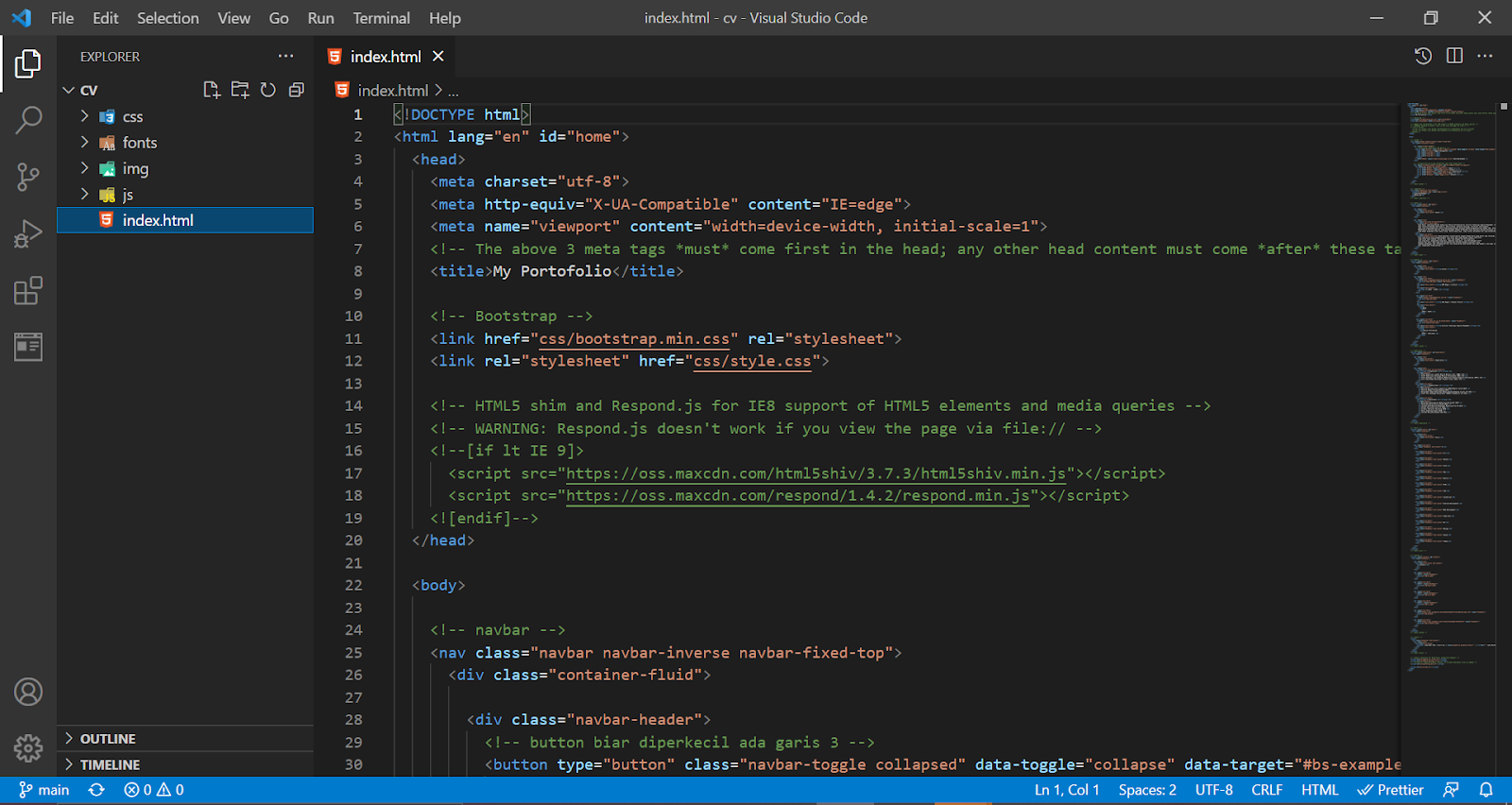1512x805 pixels.
Task: Open problems panel via errors and warnings count
Action: pyautogui.click(x=154, y=790)
